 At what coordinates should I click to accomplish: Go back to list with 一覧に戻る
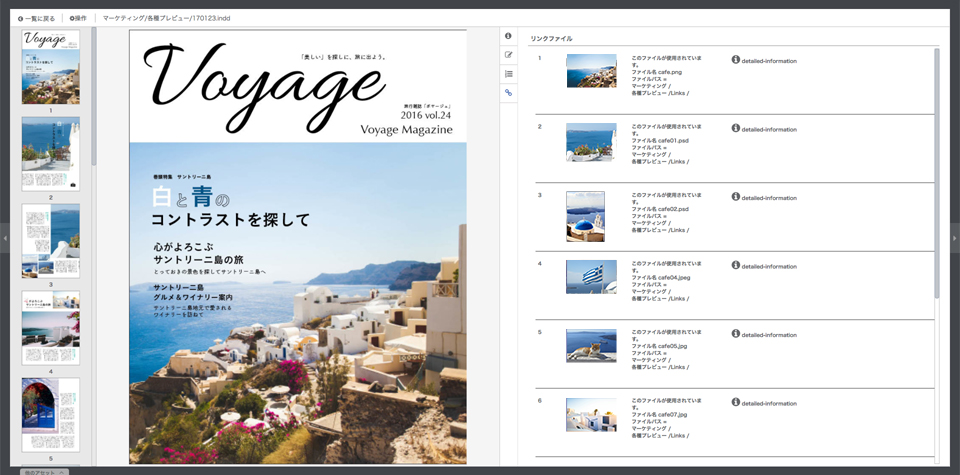point(37,18)
